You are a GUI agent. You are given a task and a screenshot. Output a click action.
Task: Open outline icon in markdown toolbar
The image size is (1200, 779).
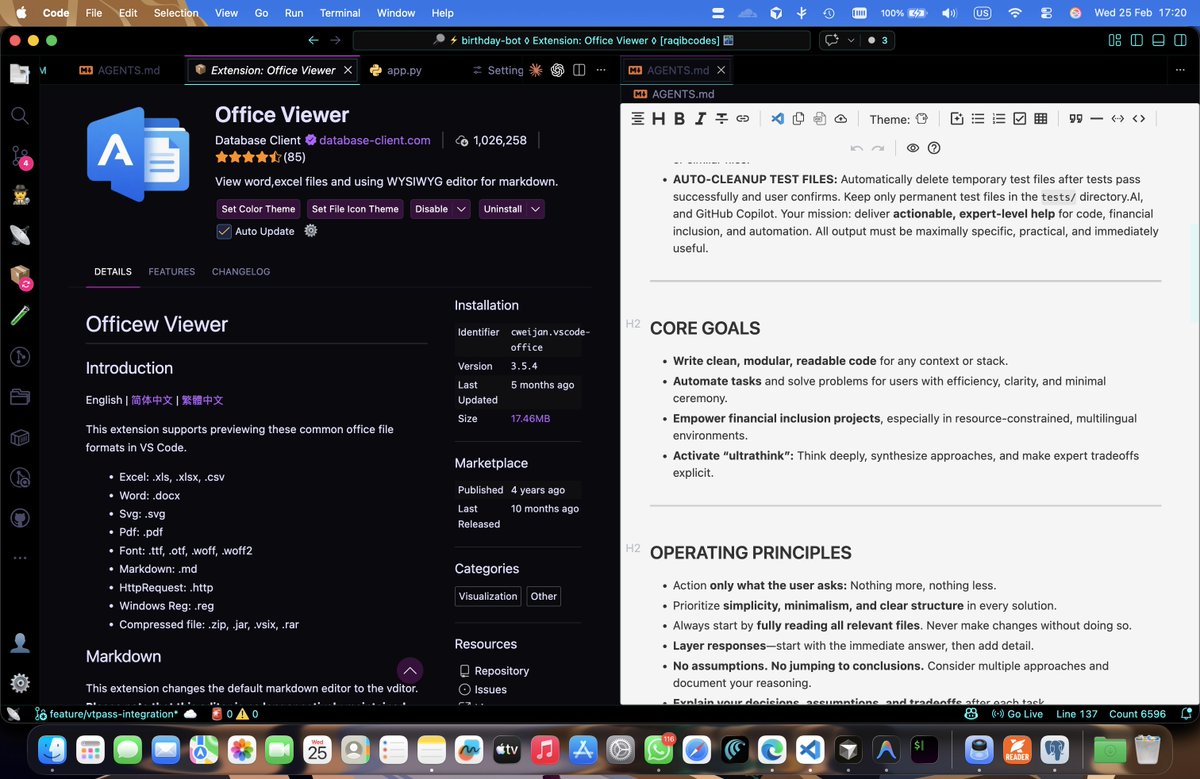(637, 119)
